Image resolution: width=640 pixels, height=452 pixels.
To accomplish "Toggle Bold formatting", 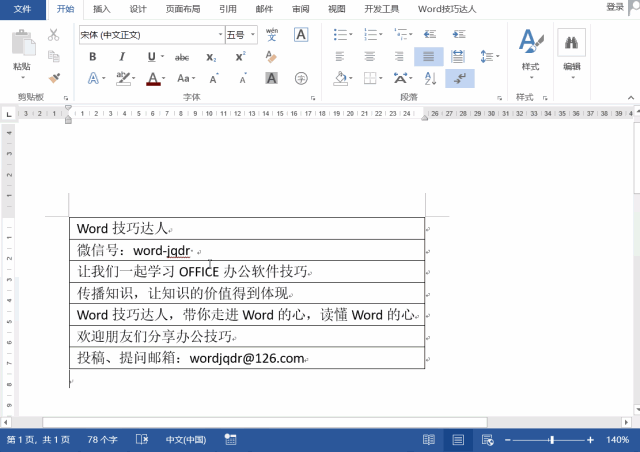I will click(93, 57).
